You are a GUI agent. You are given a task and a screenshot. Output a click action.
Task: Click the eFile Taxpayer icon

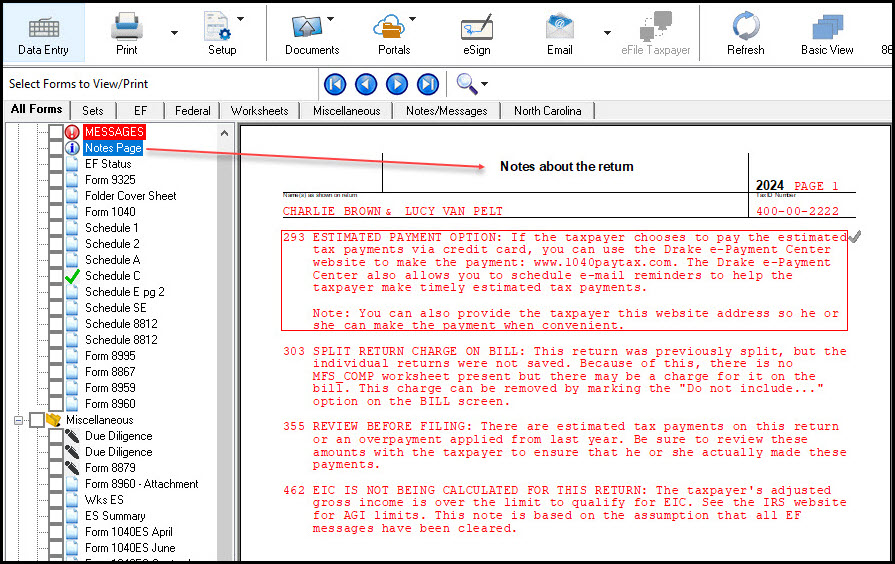655,26
